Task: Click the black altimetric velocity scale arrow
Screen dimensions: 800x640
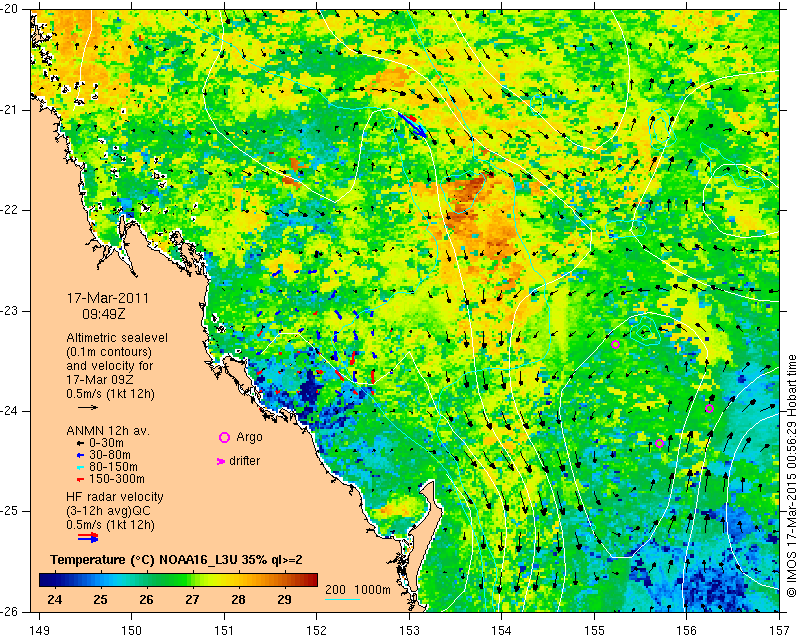Action: coord(88,407)
